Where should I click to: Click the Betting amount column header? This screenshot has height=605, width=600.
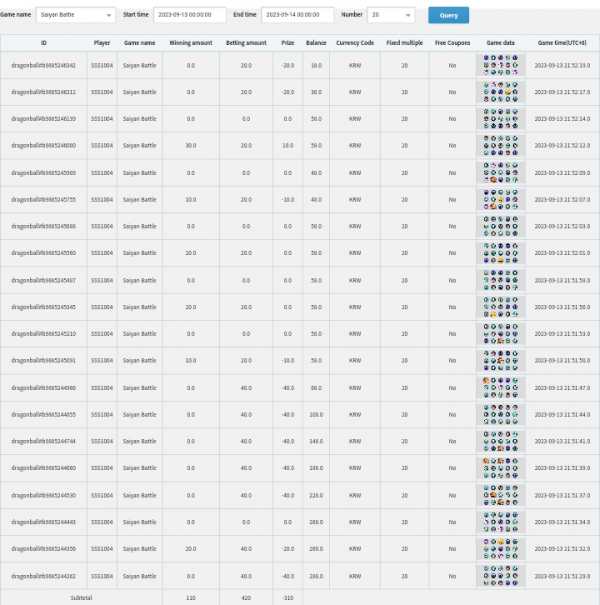246,43
